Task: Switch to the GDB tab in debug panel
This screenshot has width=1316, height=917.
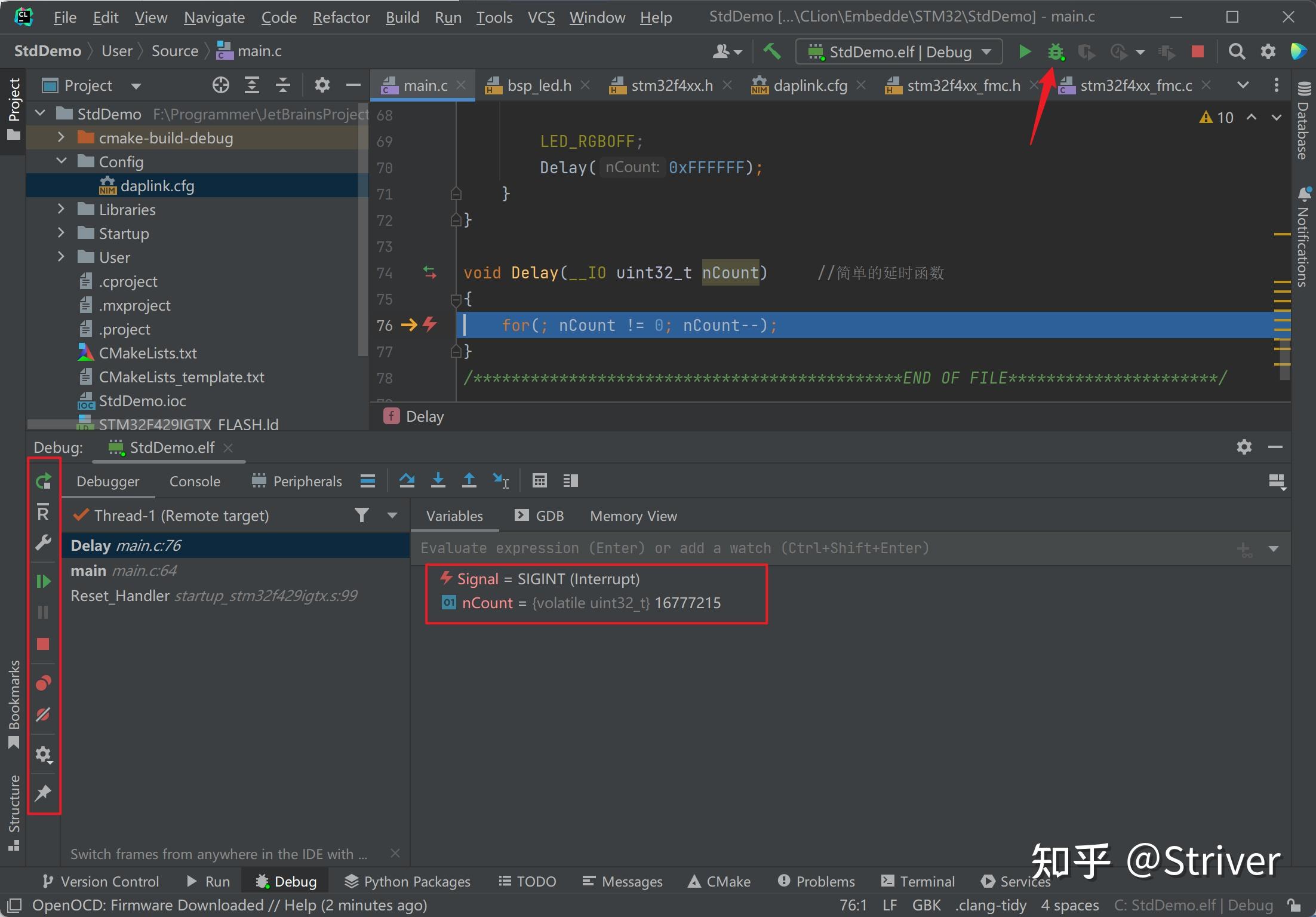Action: point(542,515)
